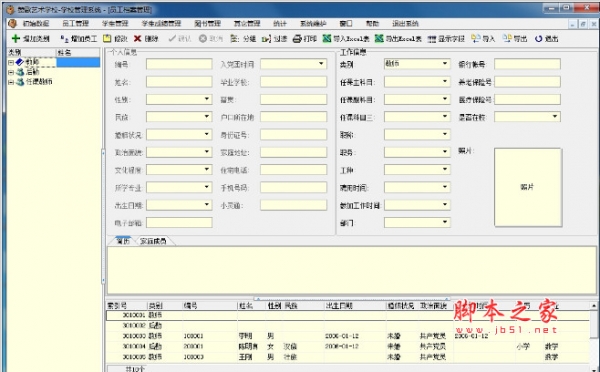
Task: Click the 银行帐号 (bank account) input field
Action: [527, 64]
